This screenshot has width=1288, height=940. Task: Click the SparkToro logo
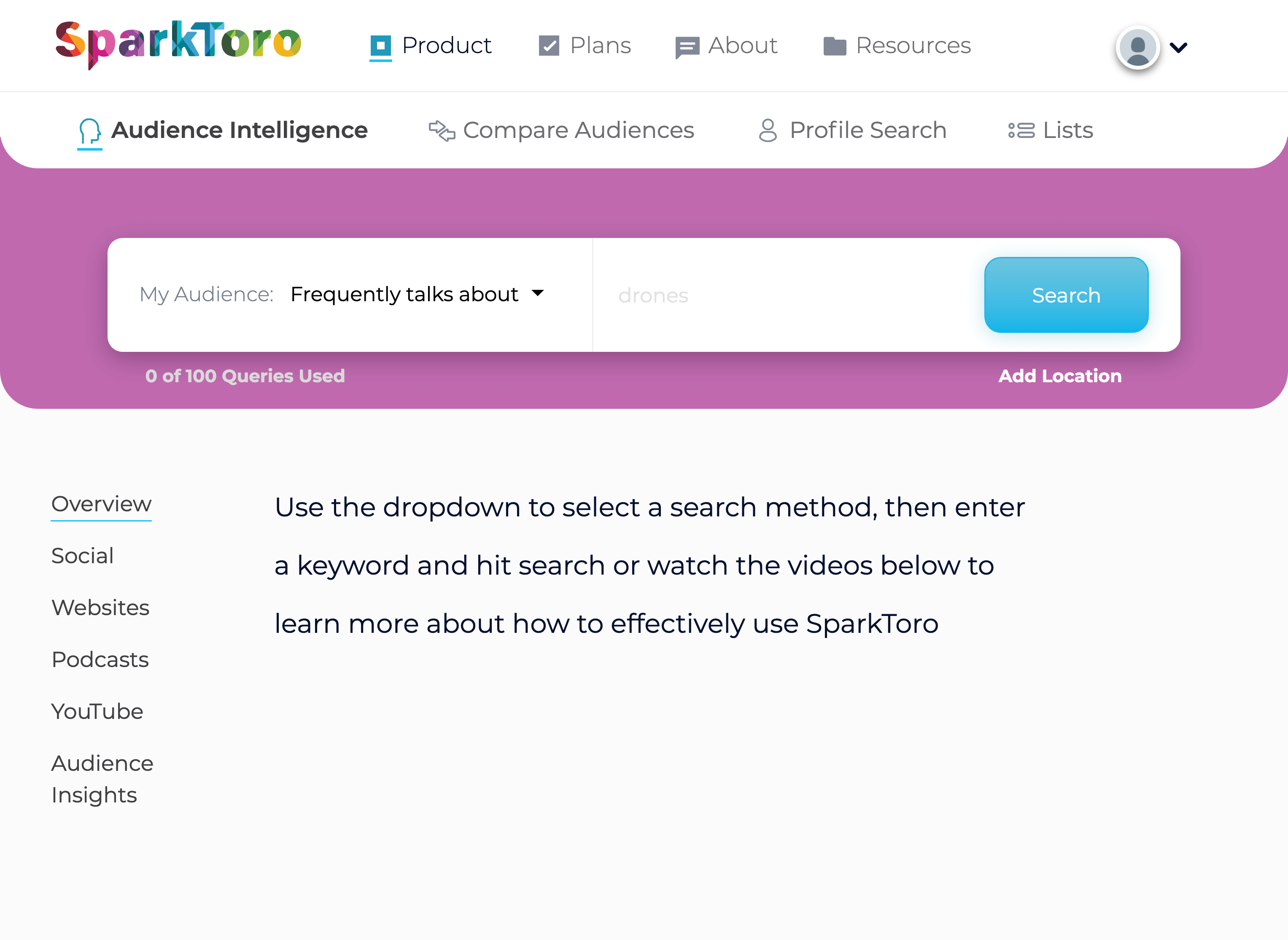[178, 44]
